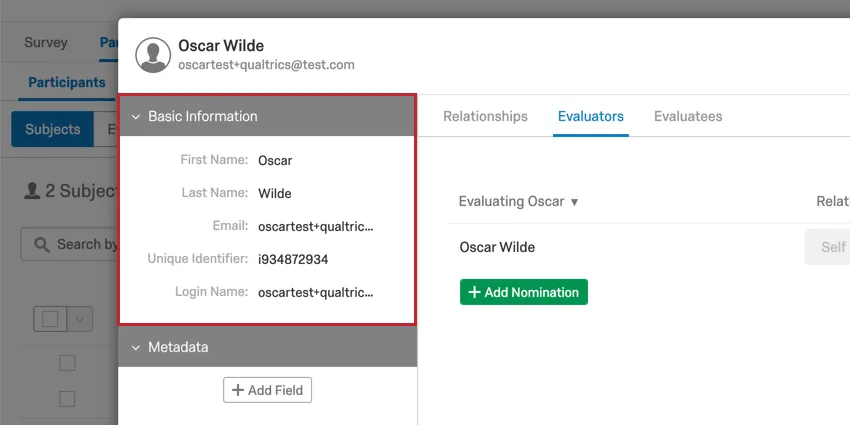Image resolution: width=850 pixels, height=425 pixels.
Task: Open the Survey tab
Action: click(46, 43)
